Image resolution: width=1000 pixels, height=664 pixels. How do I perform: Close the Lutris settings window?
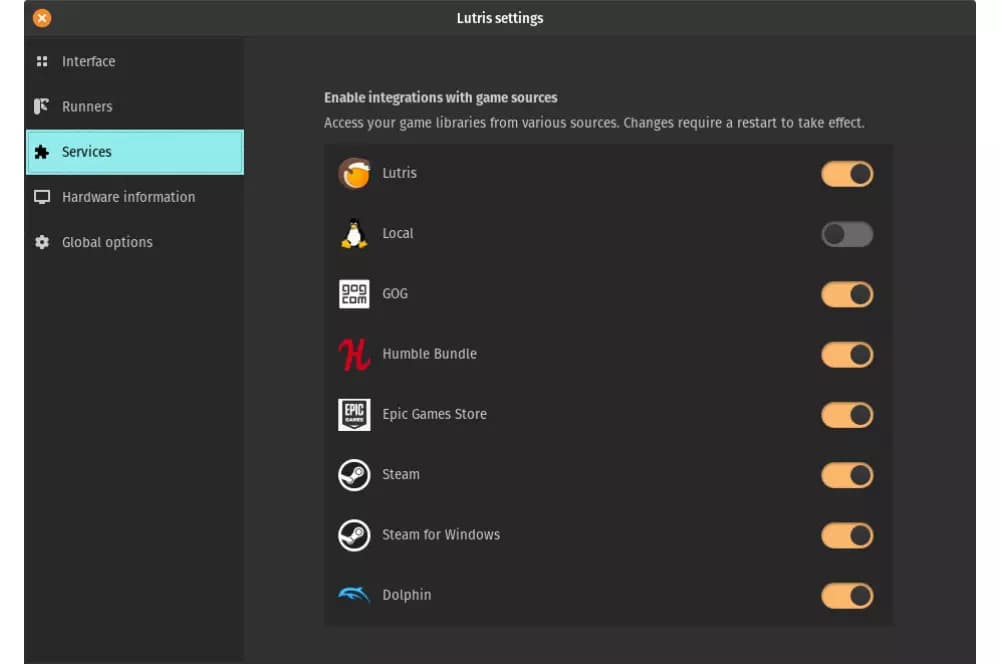pos(42,18)
